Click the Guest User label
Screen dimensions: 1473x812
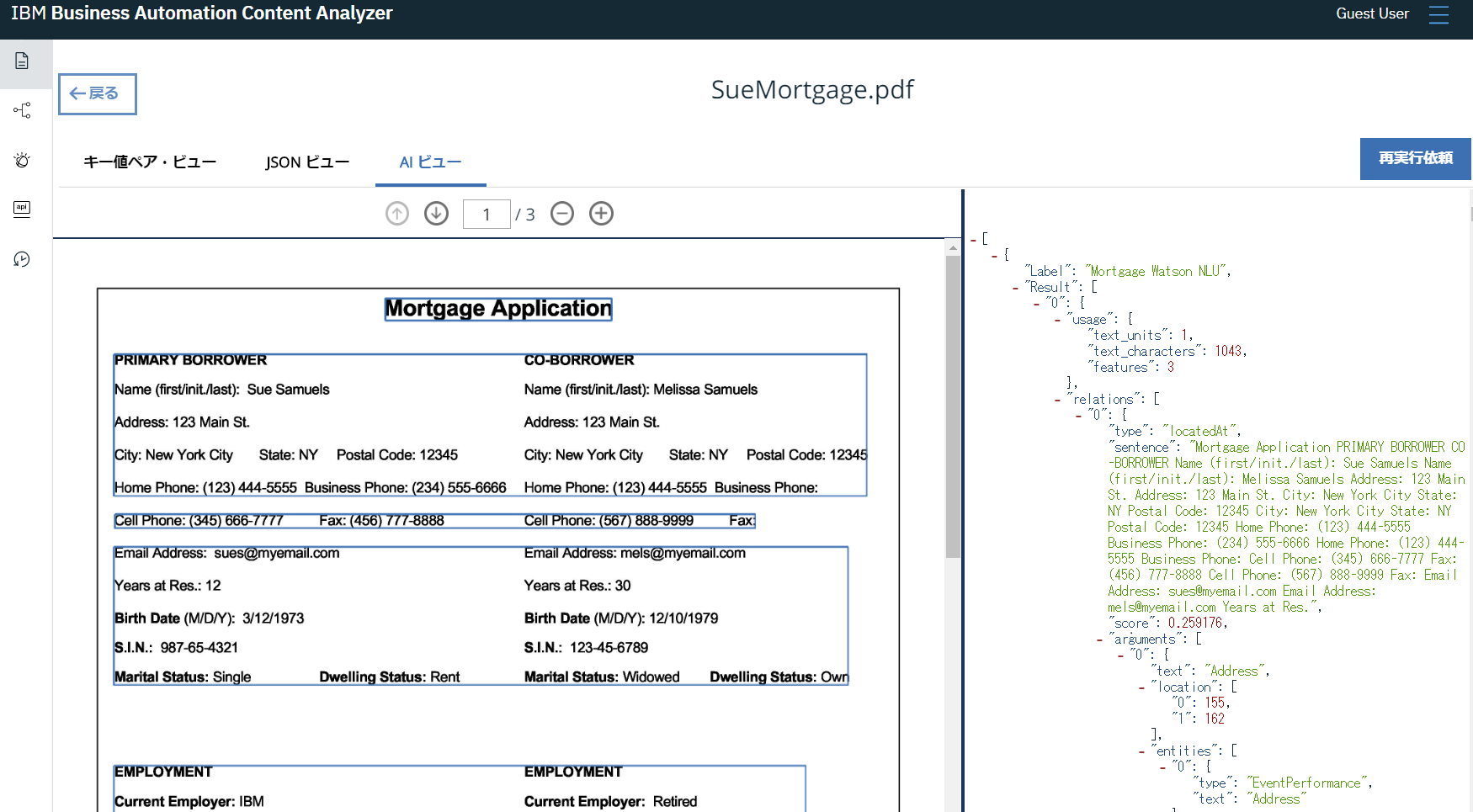tap(1372, 13)
